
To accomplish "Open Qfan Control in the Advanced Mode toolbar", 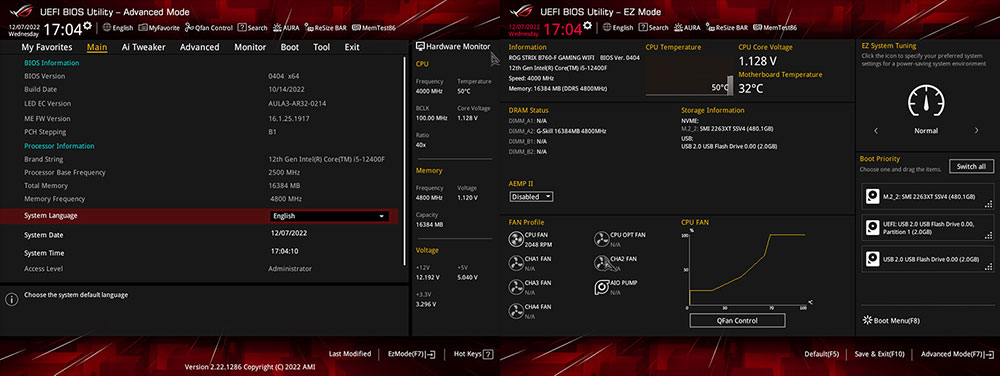I will tap(209, 27).
